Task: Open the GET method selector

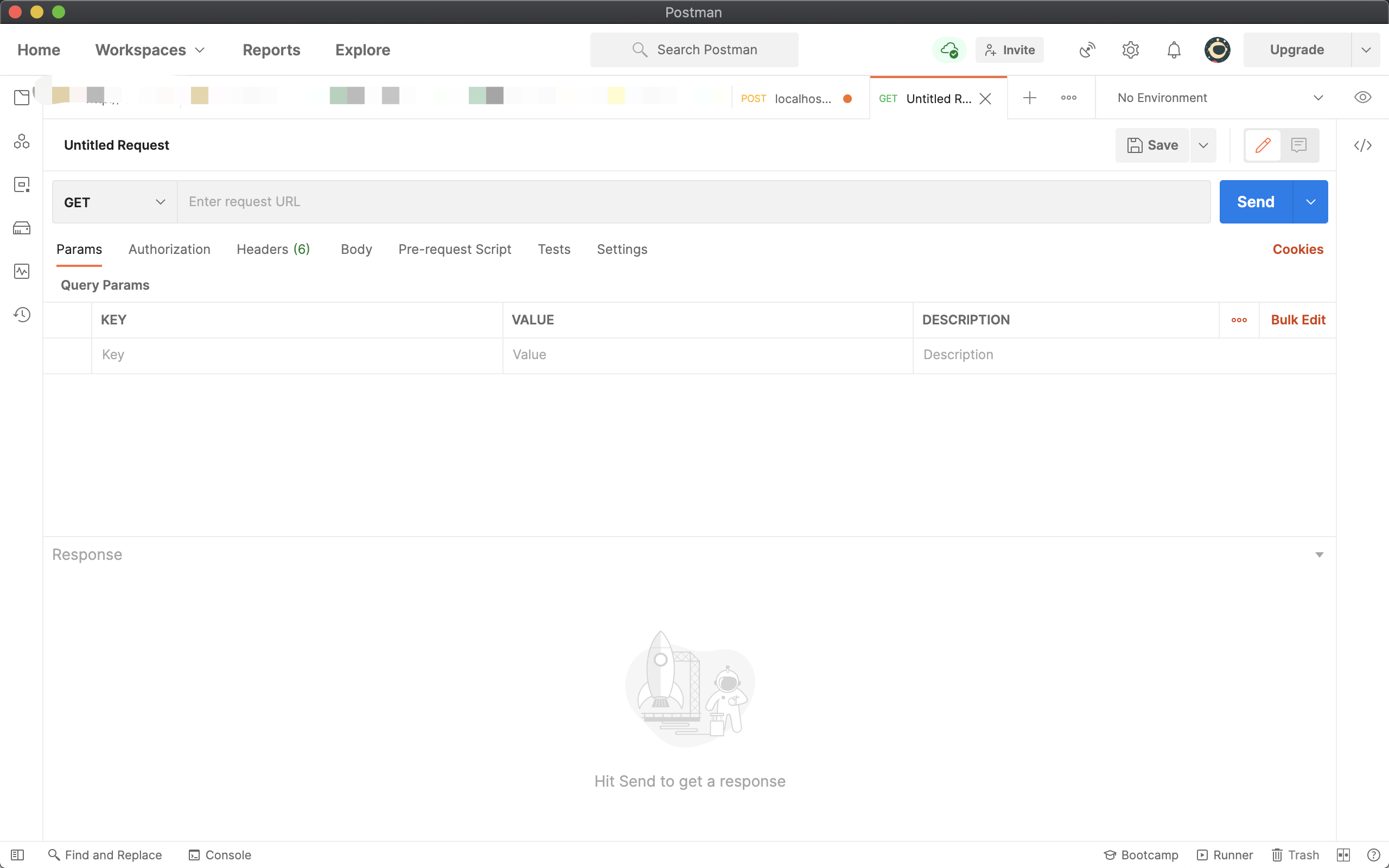Action: pos(112,201)
